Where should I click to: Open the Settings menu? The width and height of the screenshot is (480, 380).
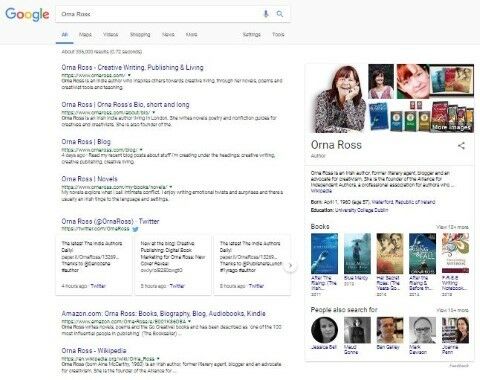point(252,35)
